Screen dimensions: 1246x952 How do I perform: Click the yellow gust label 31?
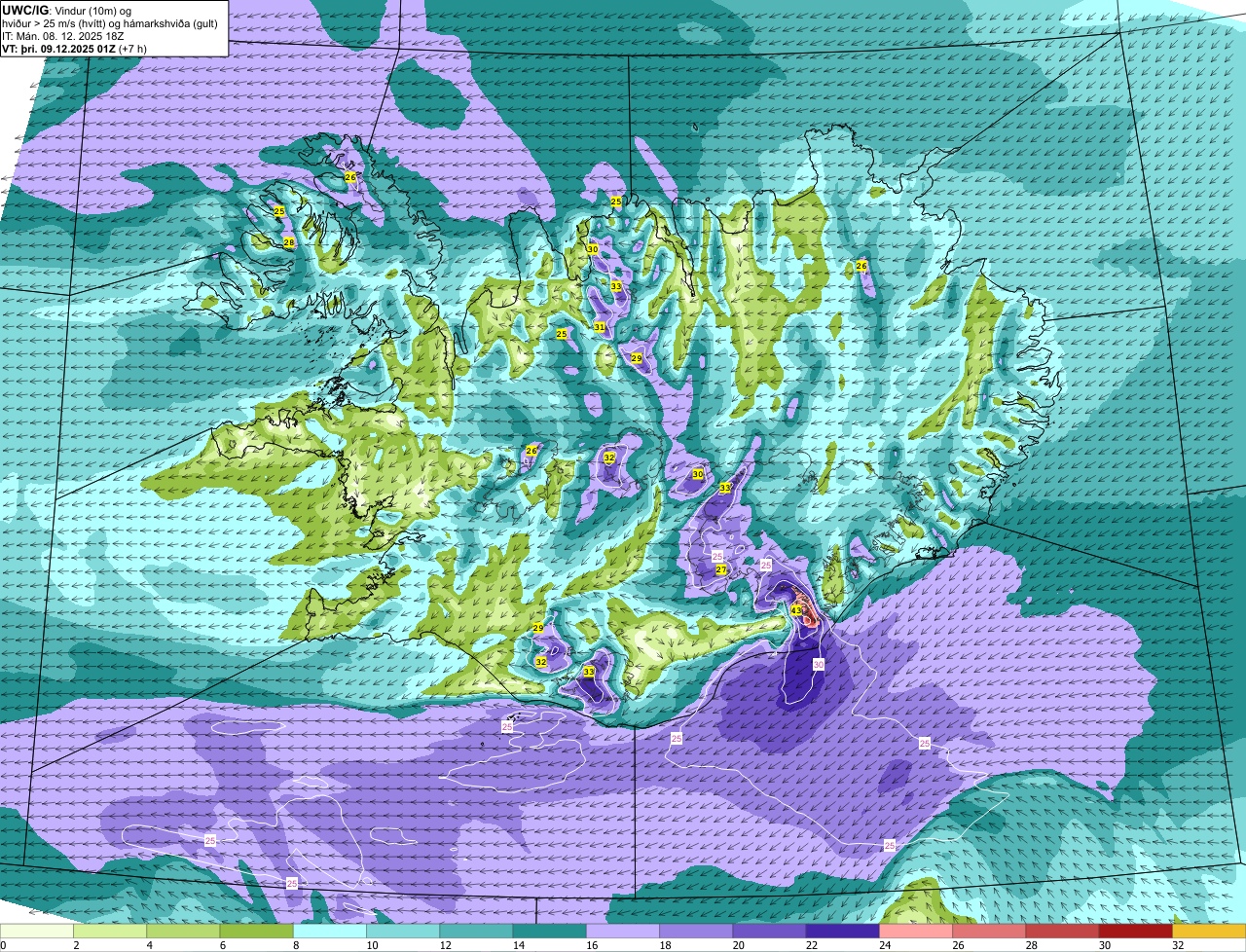coord(600,327)
